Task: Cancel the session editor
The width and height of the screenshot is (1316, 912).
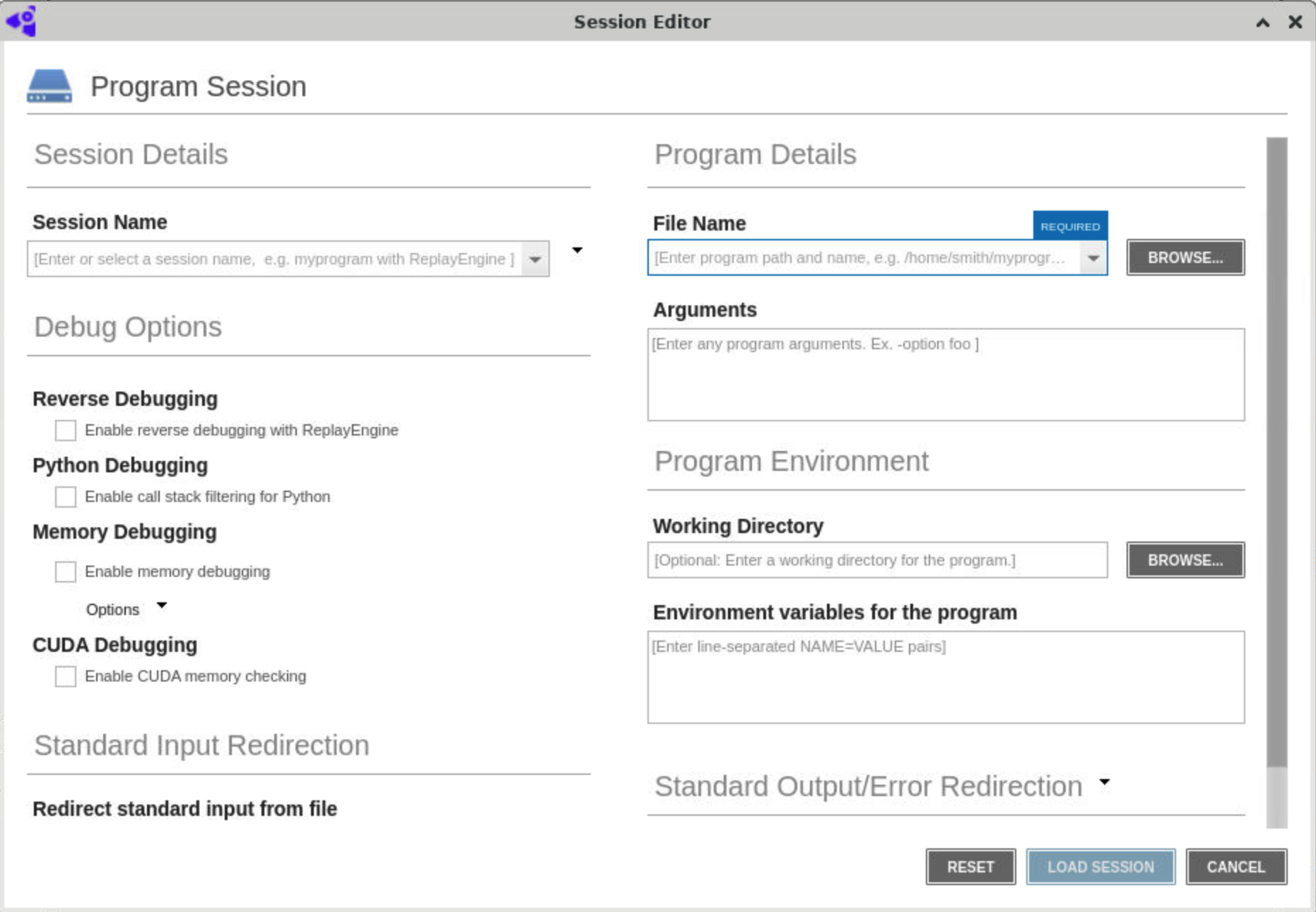Action: coord(1235,867)
